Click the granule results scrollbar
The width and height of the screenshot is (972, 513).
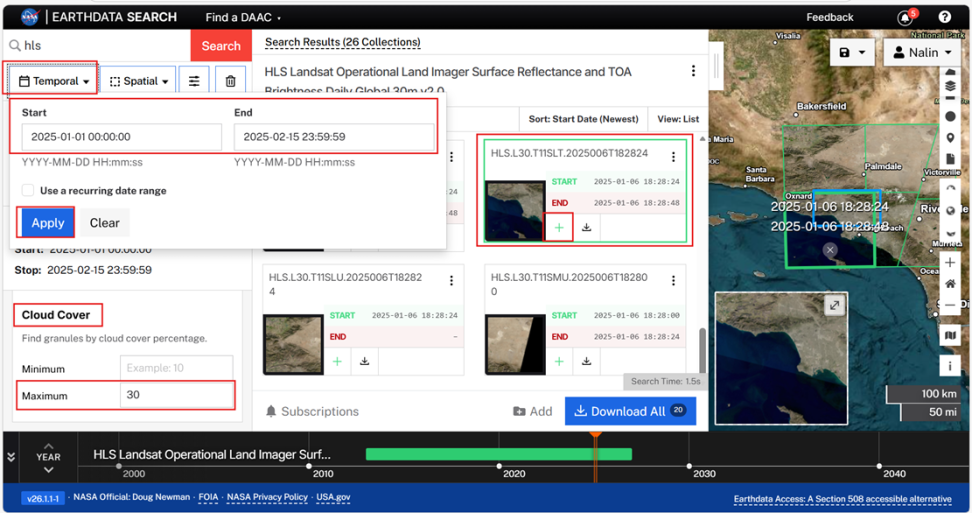tap(702, 350)
